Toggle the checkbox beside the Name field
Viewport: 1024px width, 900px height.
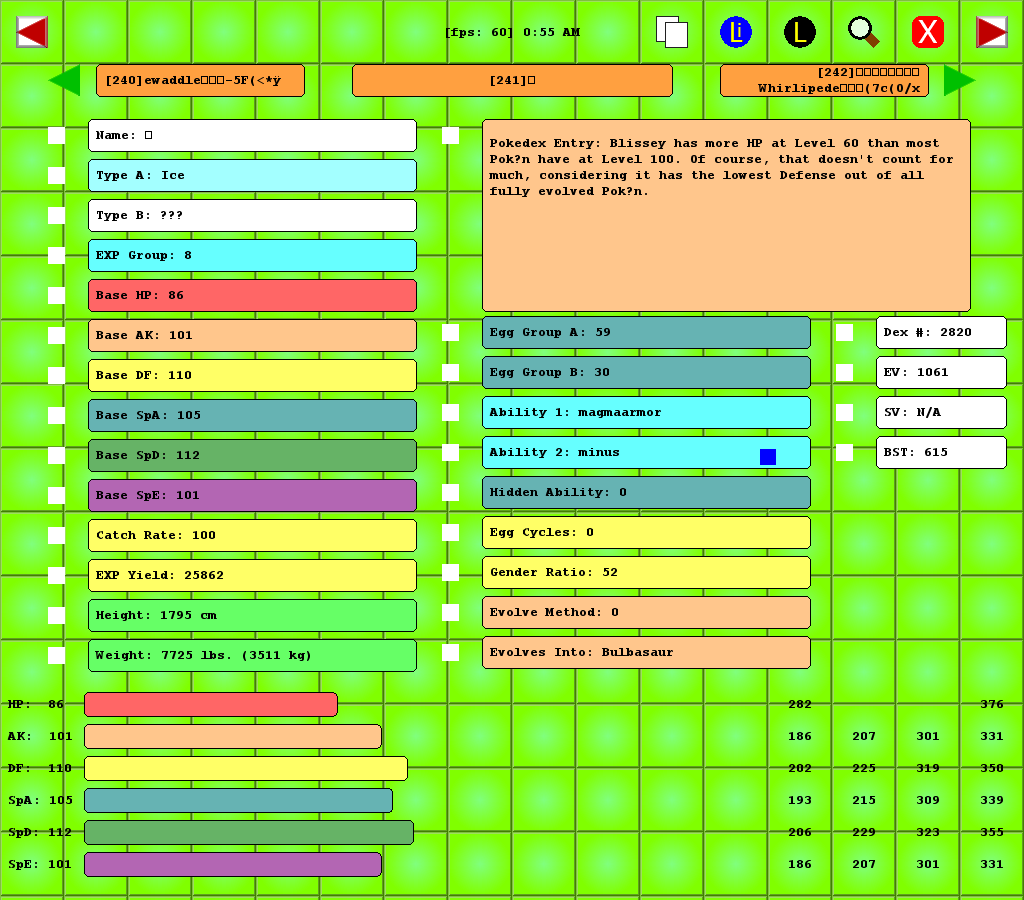point(57,136)
